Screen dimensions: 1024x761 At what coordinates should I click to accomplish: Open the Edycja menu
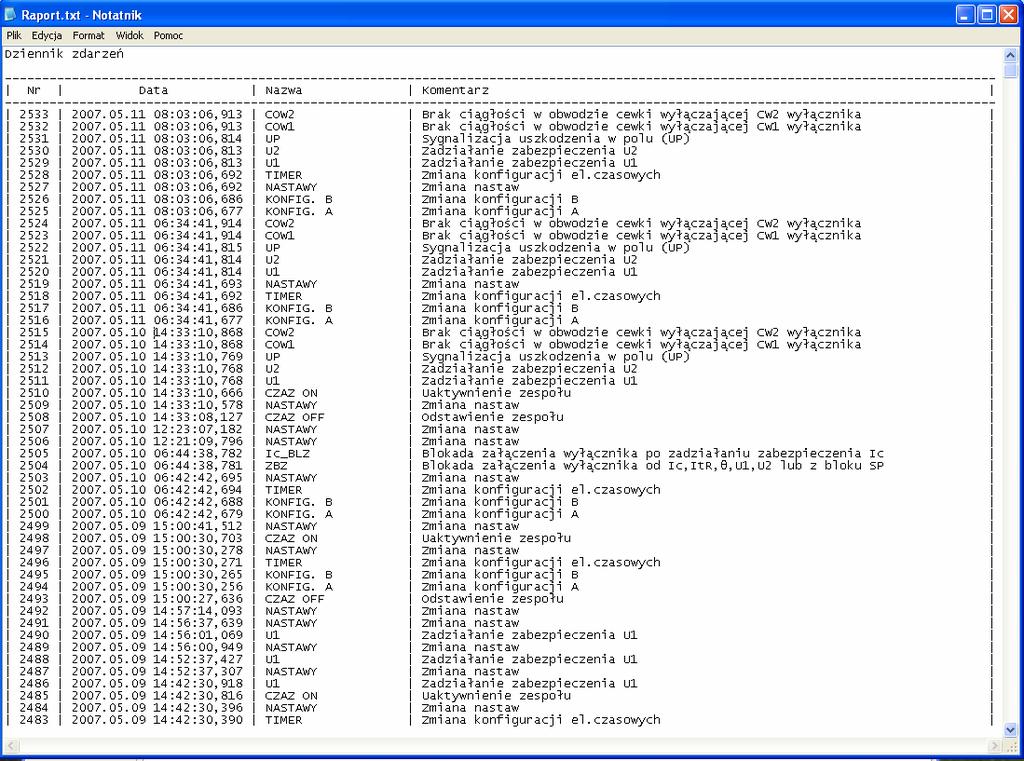[x=47, y=35]
